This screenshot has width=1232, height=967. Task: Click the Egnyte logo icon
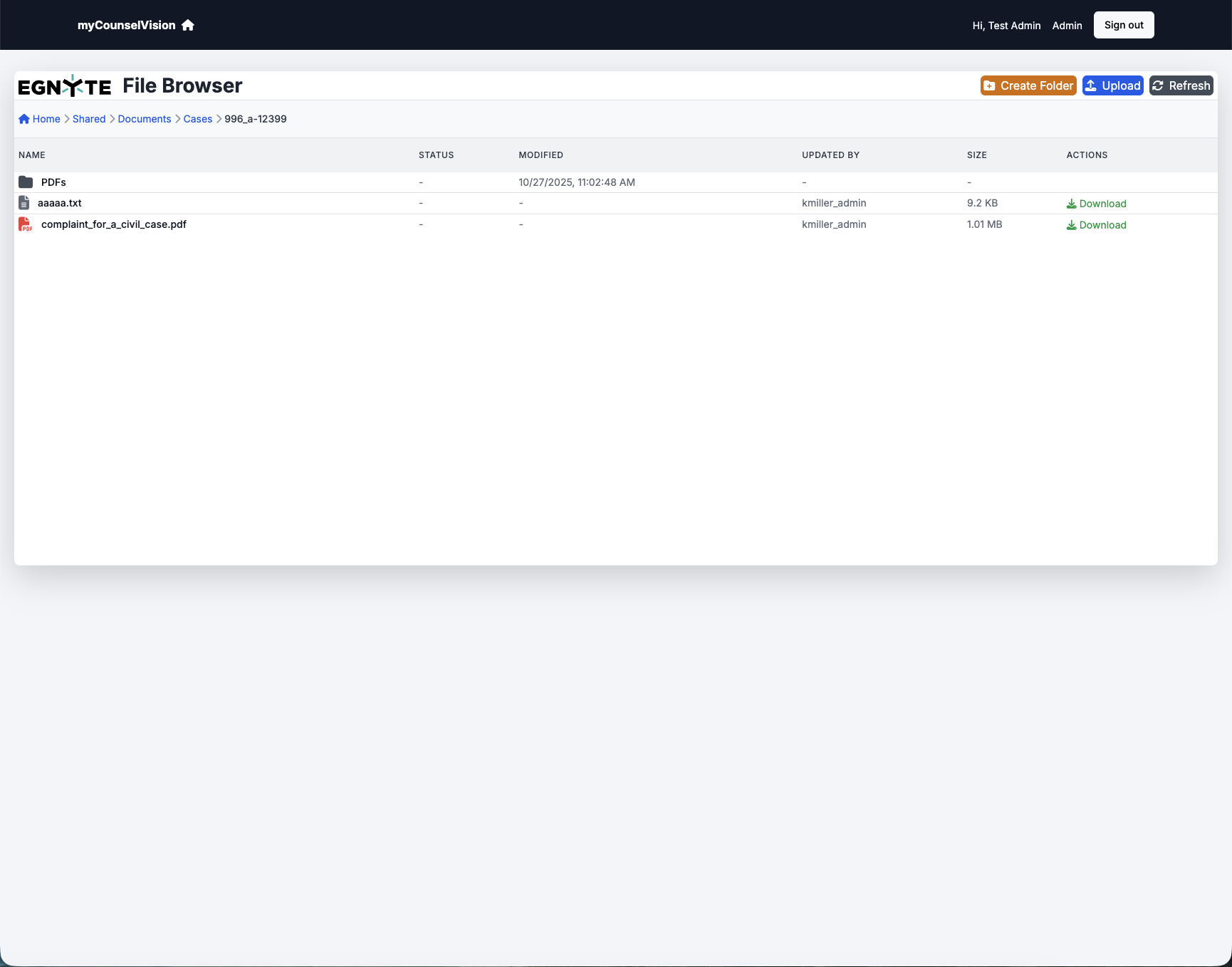click(65, 85)
